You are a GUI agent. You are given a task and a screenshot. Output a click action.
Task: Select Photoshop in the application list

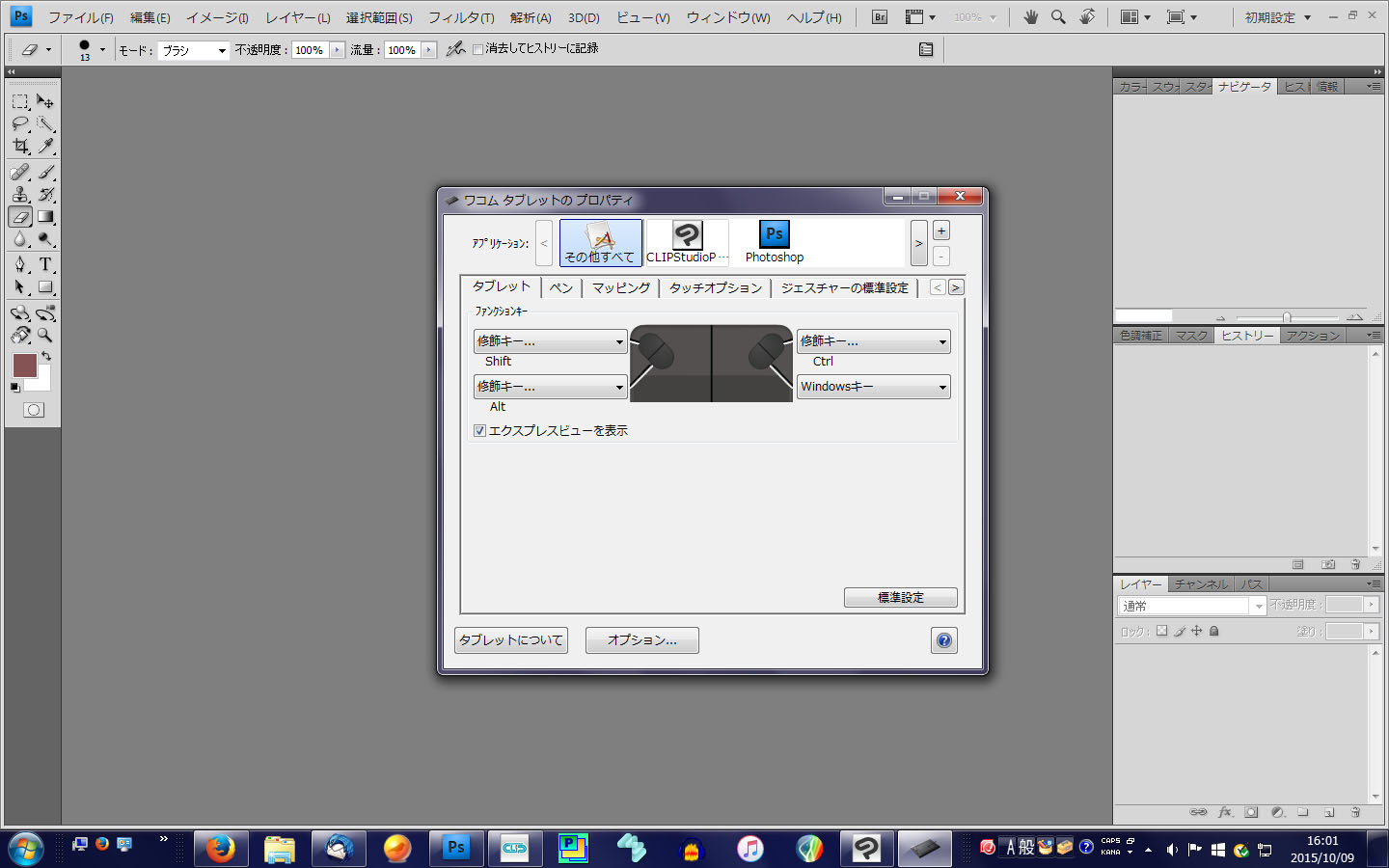pos(774,242)
